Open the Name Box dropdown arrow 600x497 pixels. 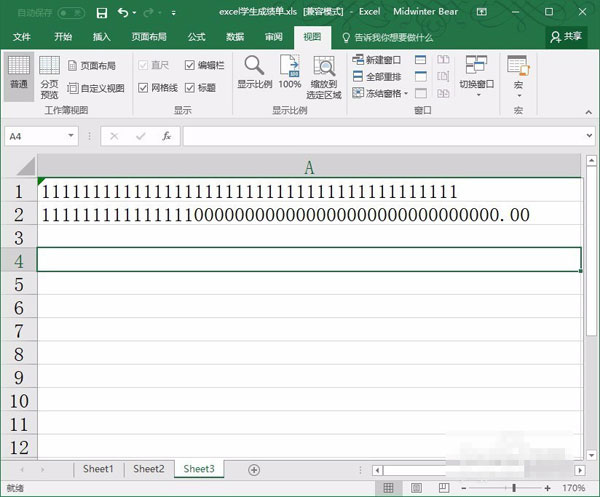[x=71, y=135]
